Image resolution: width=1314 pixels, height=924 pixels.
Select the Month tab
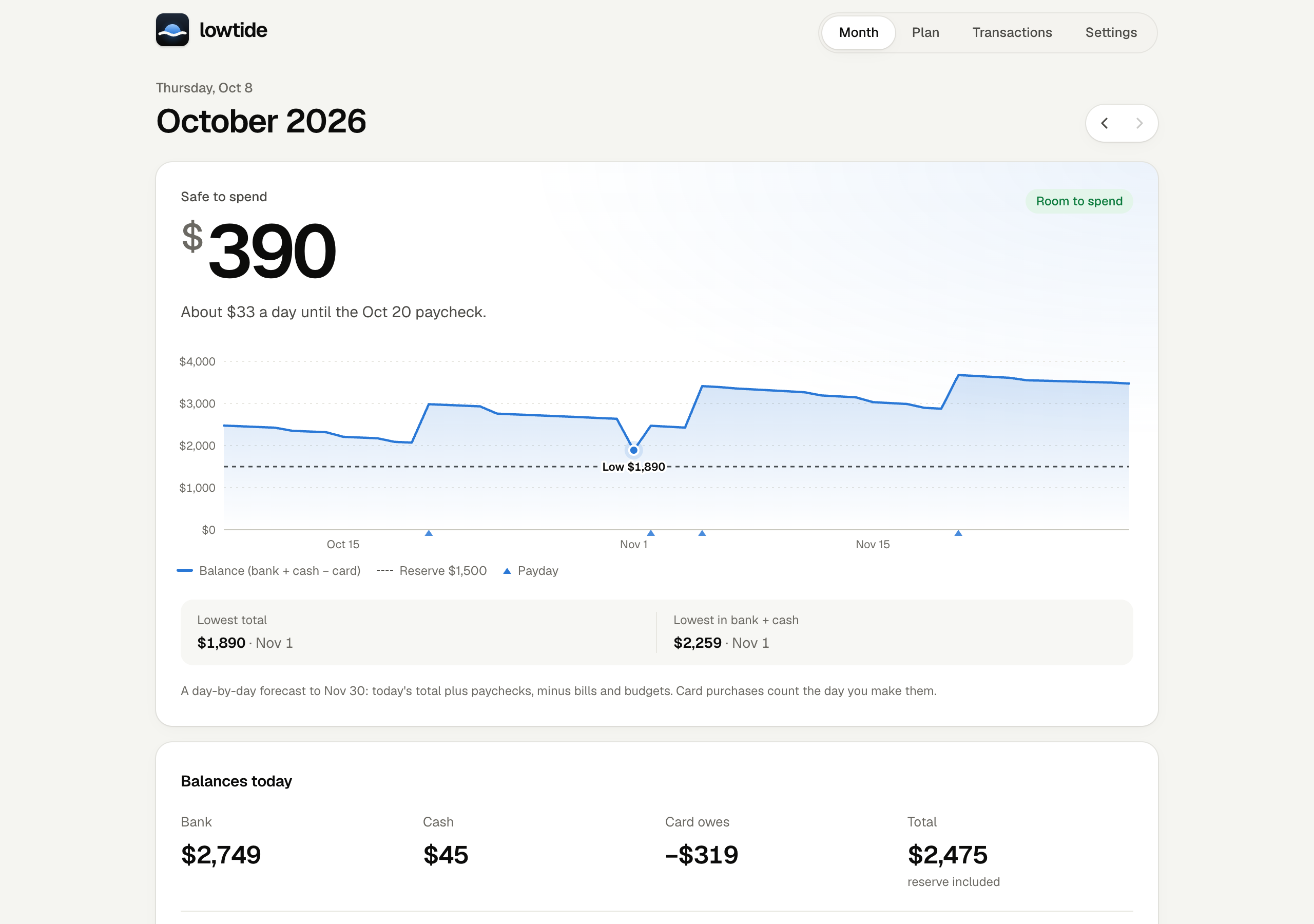(x=858, y=33)
